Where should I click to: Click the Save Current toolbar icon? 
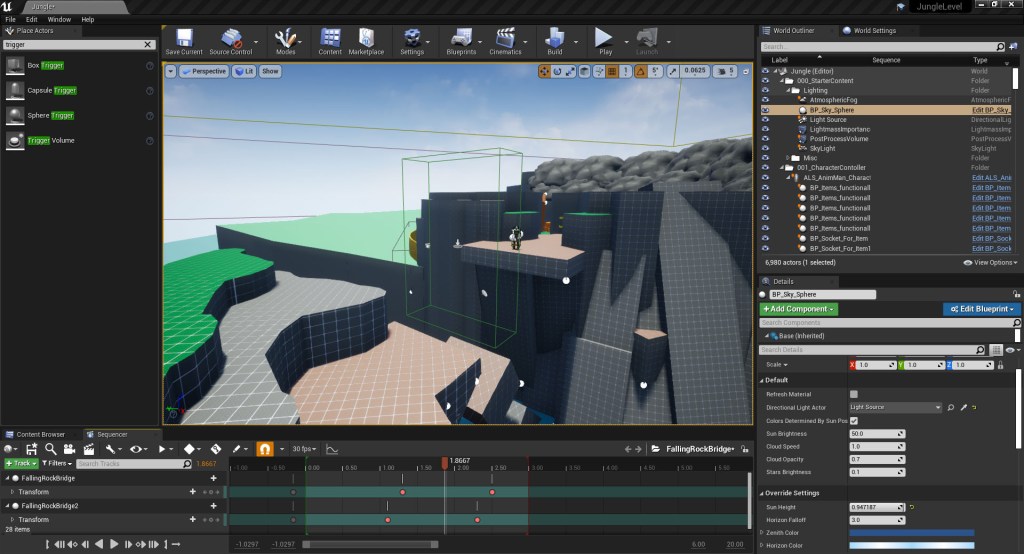[x=184, y=38]
